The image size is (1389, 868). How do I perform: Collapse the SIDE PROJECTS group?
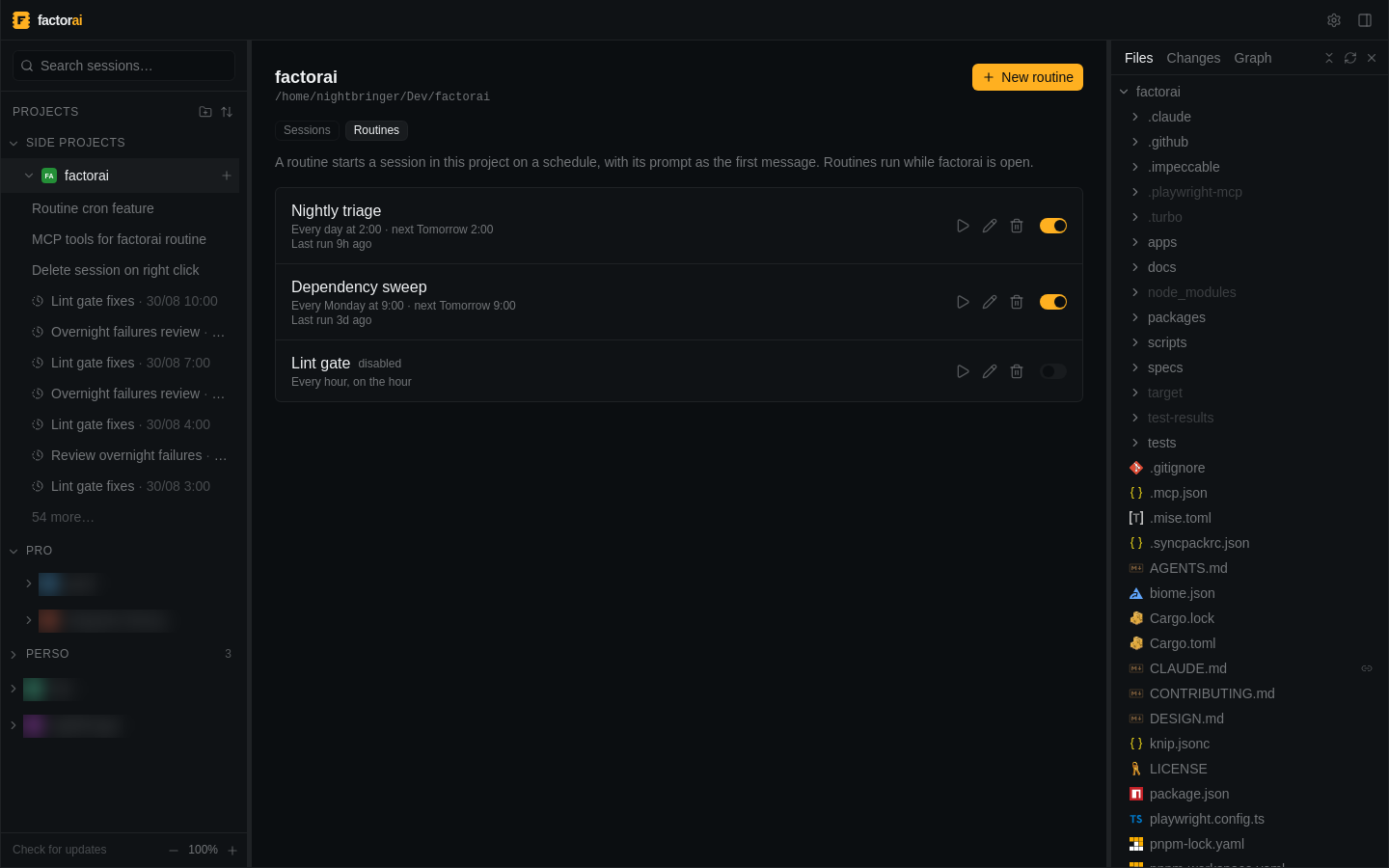coord(14,143)
